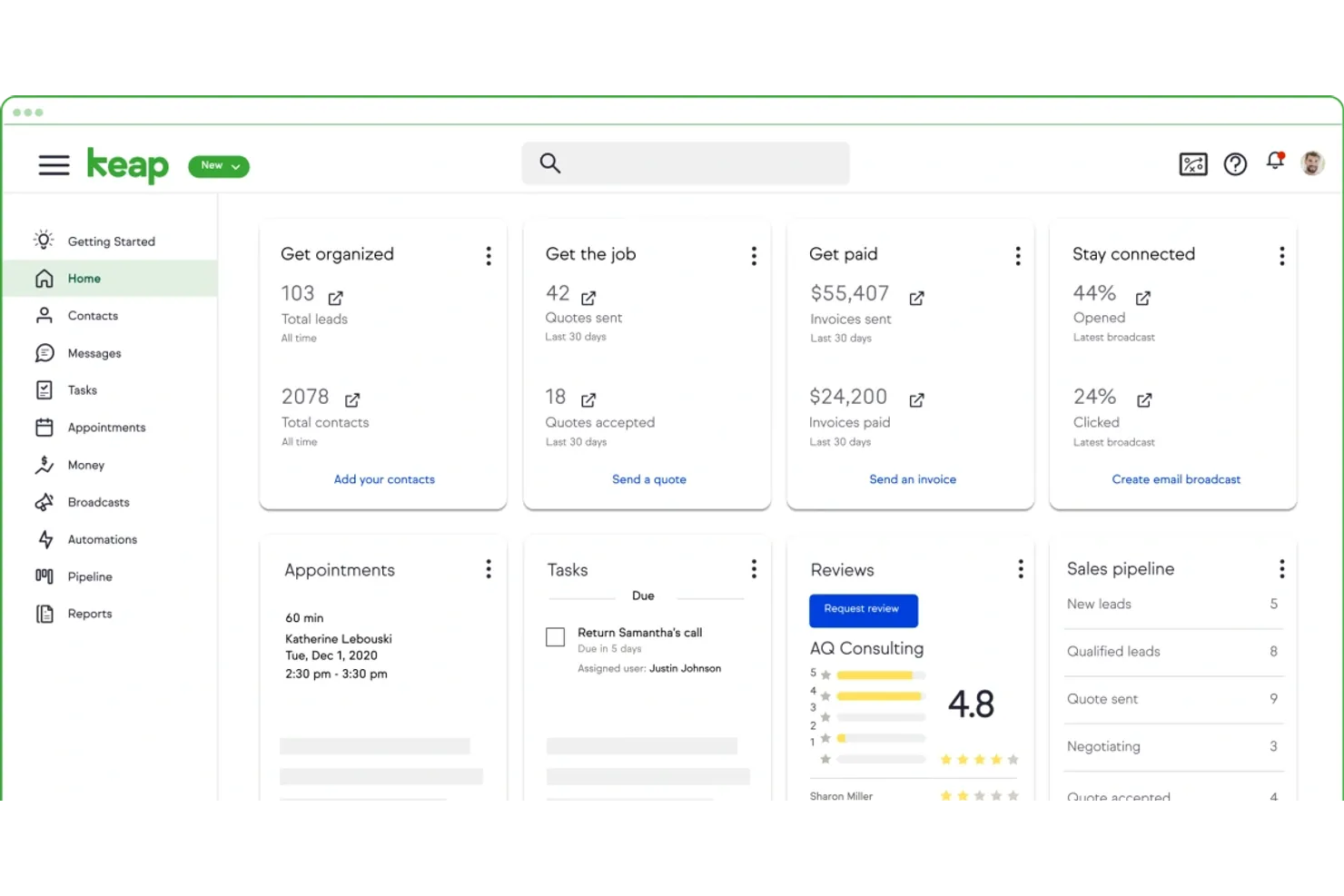Open the Reviews card menu
The image size is (1344, 896).
point(1020,567)
